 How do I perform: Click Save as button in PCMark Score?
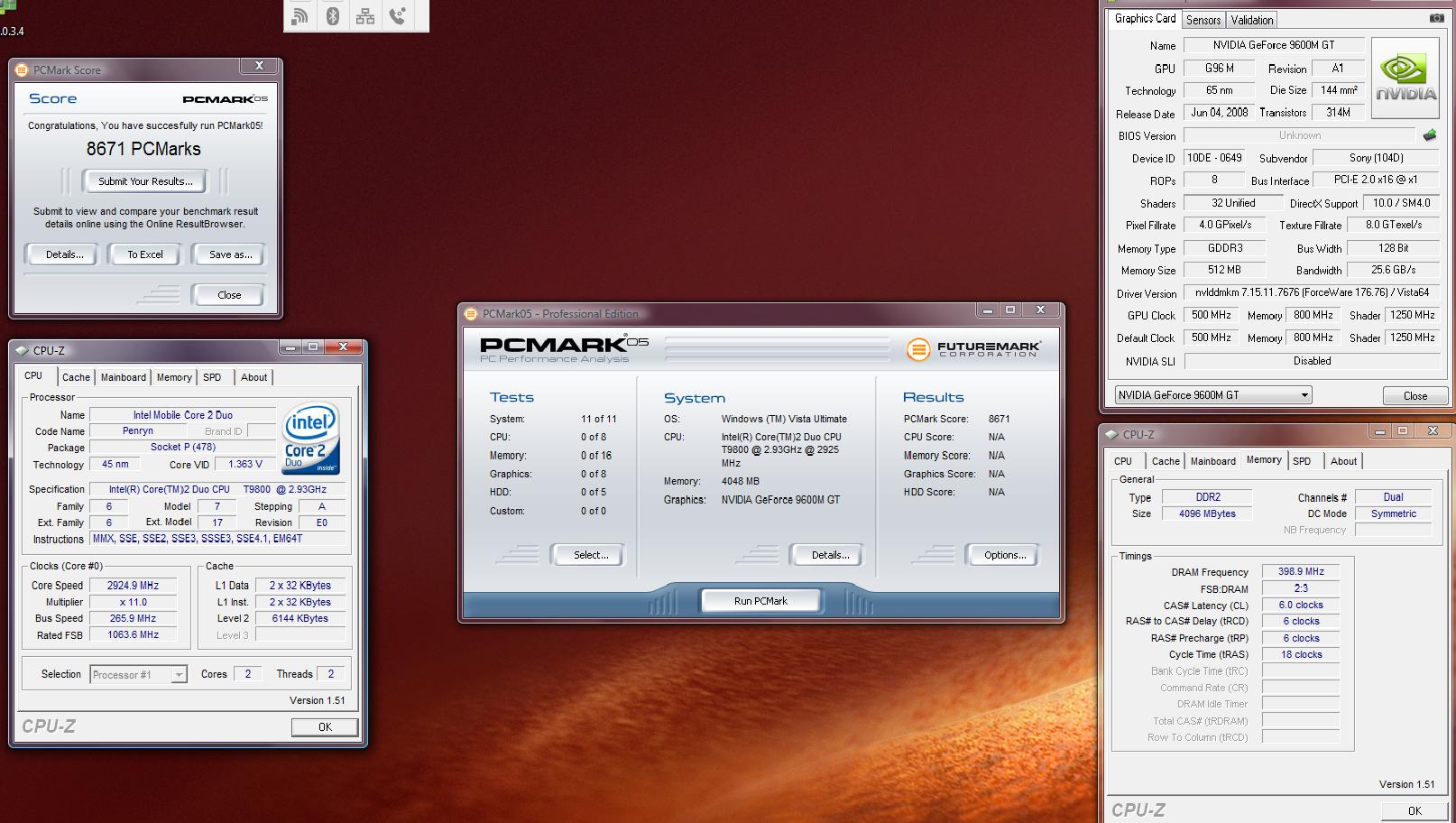tap(230, 254)
